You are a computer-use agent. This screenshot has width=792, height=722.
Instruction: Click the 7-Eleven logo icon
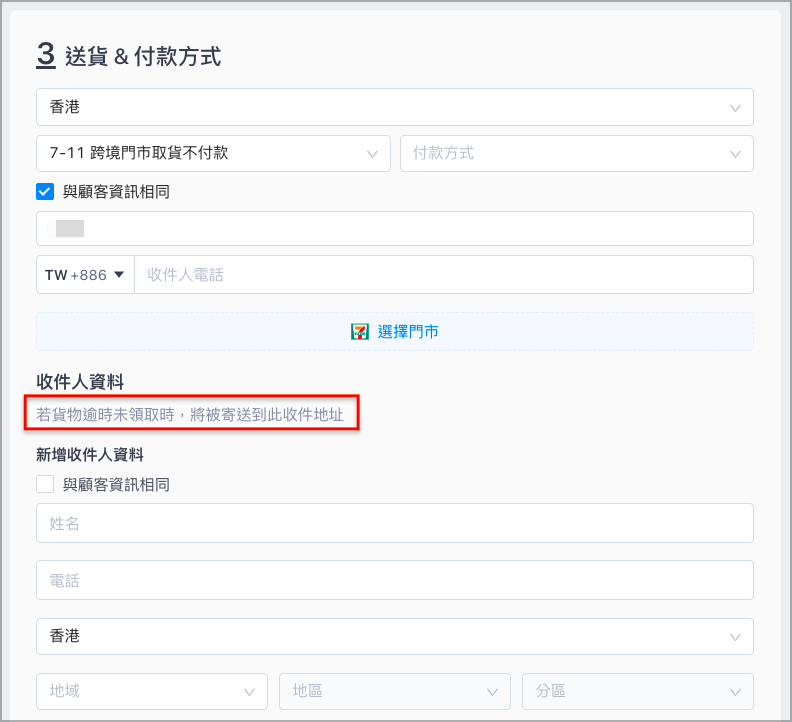tap(360, 332)
